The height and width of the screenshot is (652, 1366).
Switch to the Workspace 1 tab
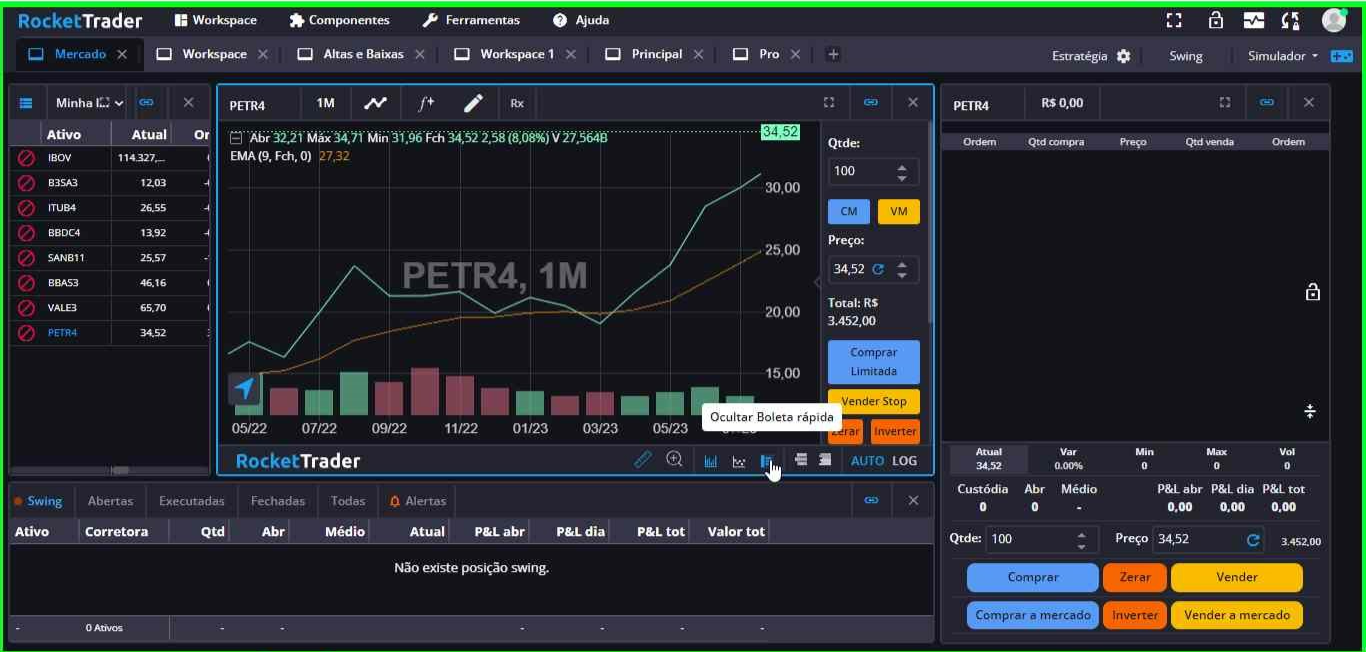click(x=517, y=54)
